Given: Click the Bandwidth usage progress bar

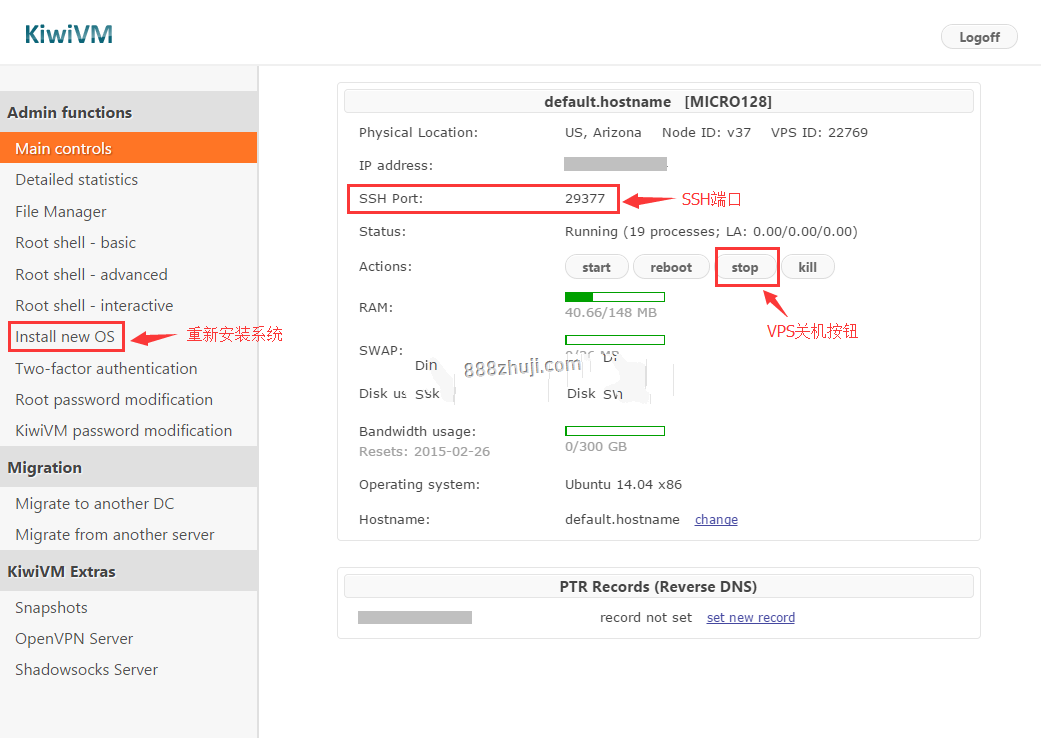Looking at the screenshot, I should [615, 431].
